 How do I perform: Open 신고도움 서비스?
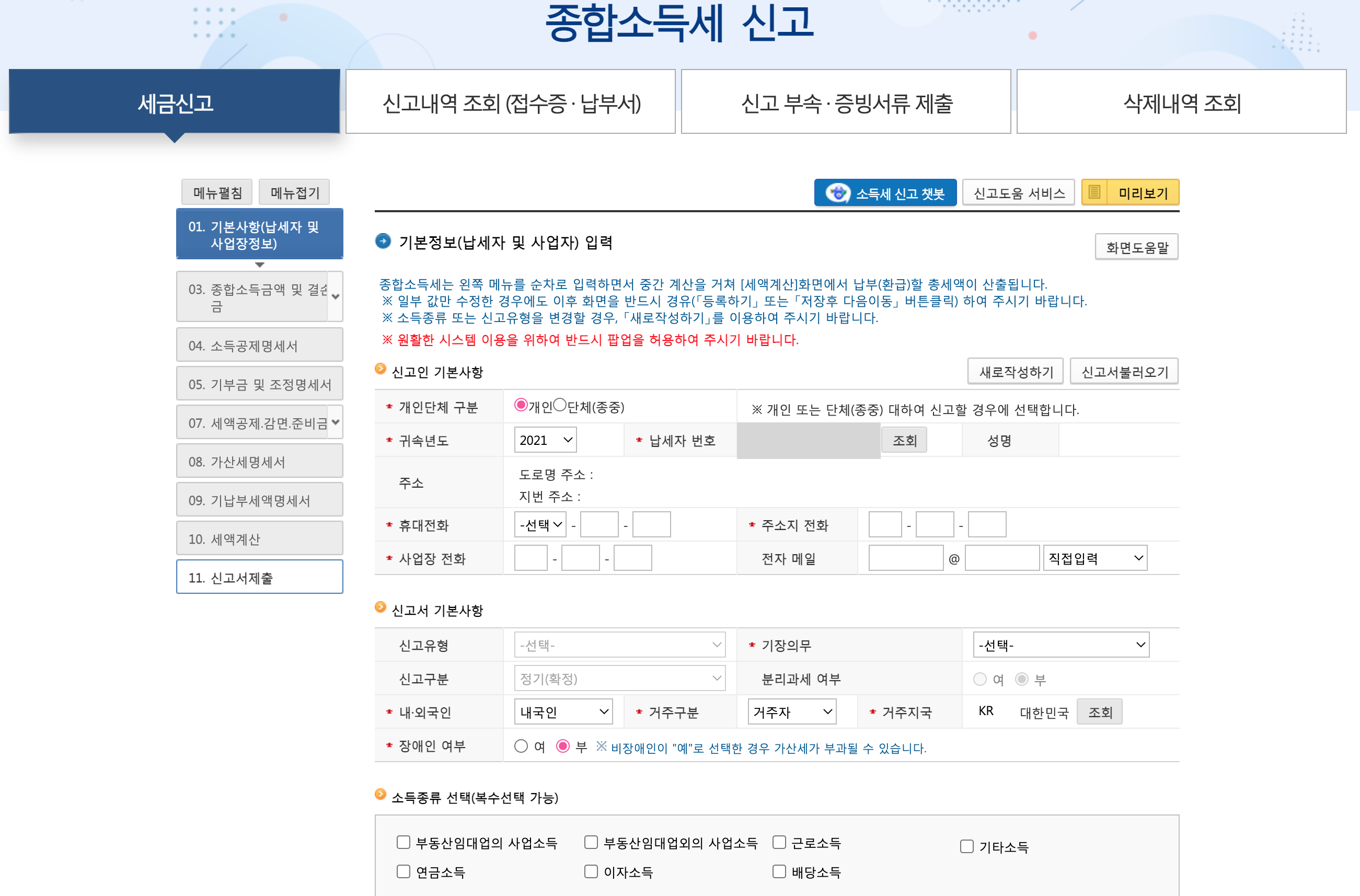pyautogui.click(x=1018, y=192)
